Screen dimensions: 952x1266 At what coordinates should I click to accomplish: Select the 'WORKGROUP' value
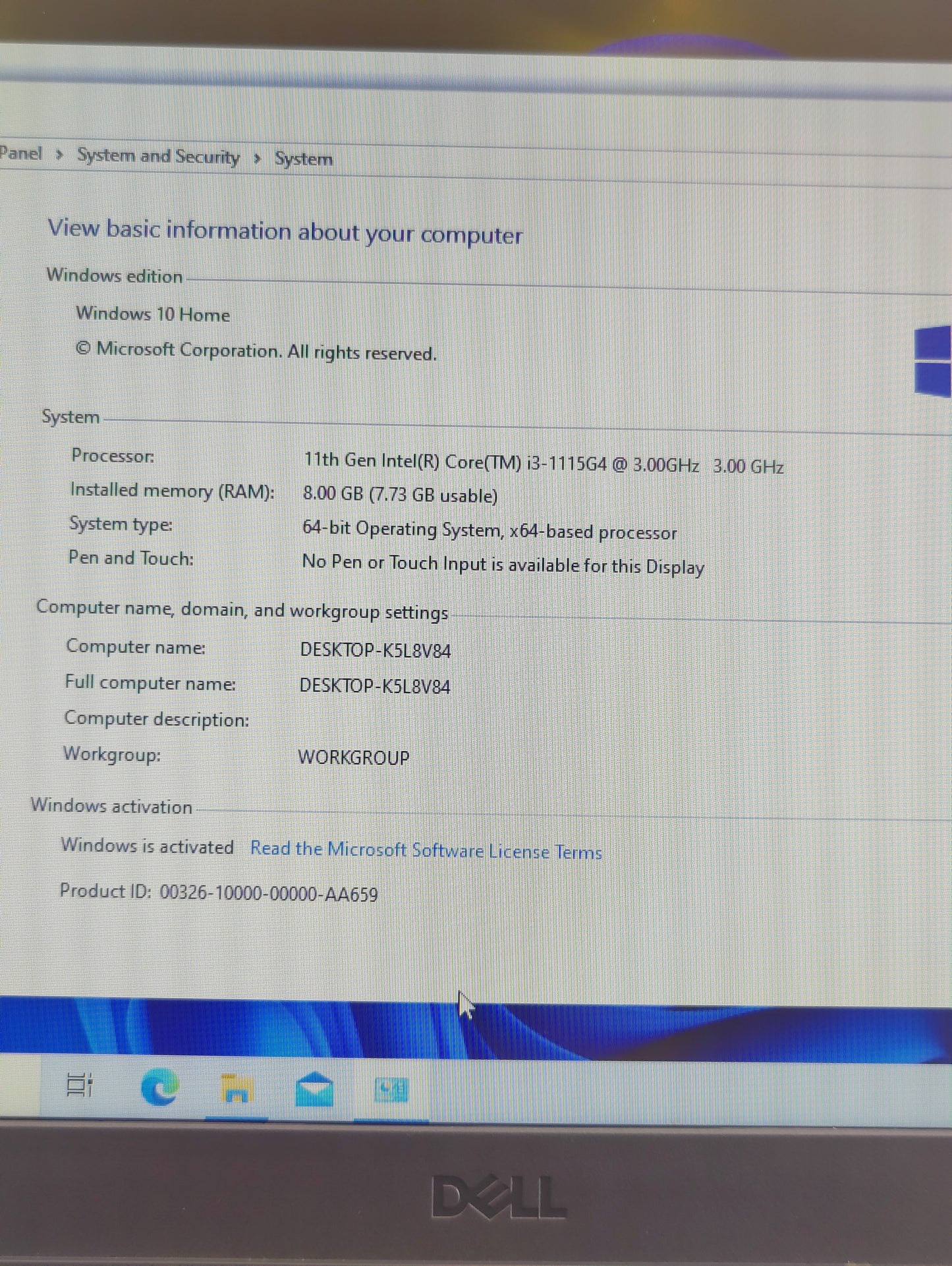[x=353, y=757]
